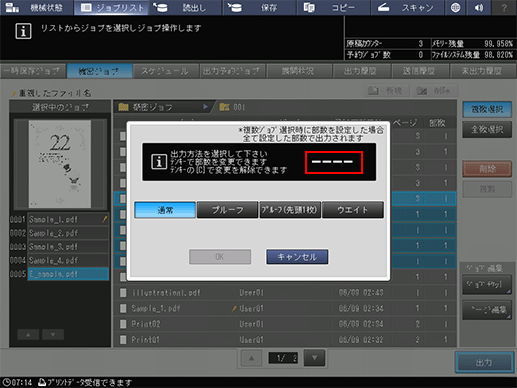Open the 送信履歴 send history tab
This screenshot has width=517, height=388.
[420, 71]
